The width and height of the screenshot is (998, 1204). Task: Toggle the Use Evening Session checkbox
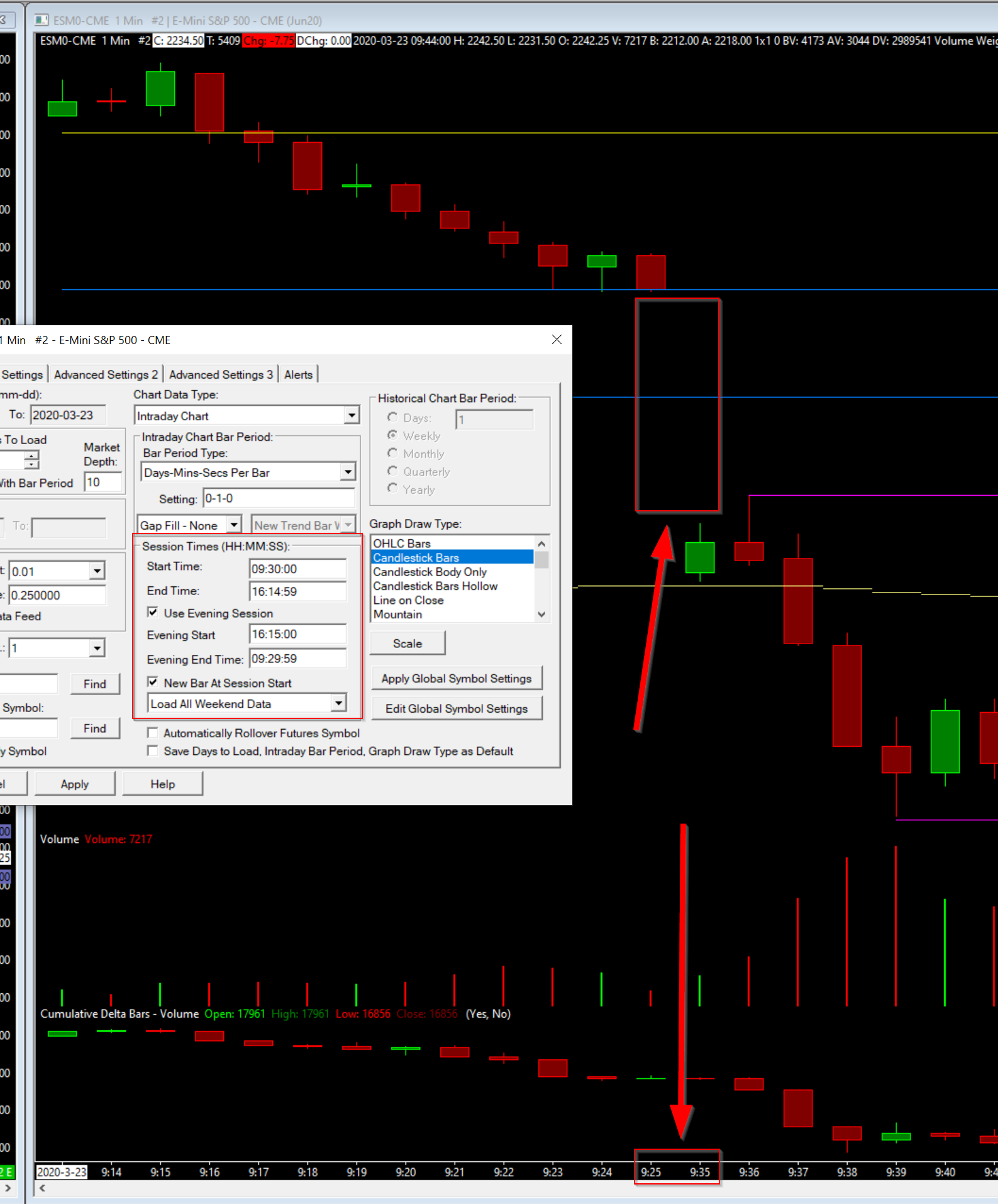click(x=152, y=612)
